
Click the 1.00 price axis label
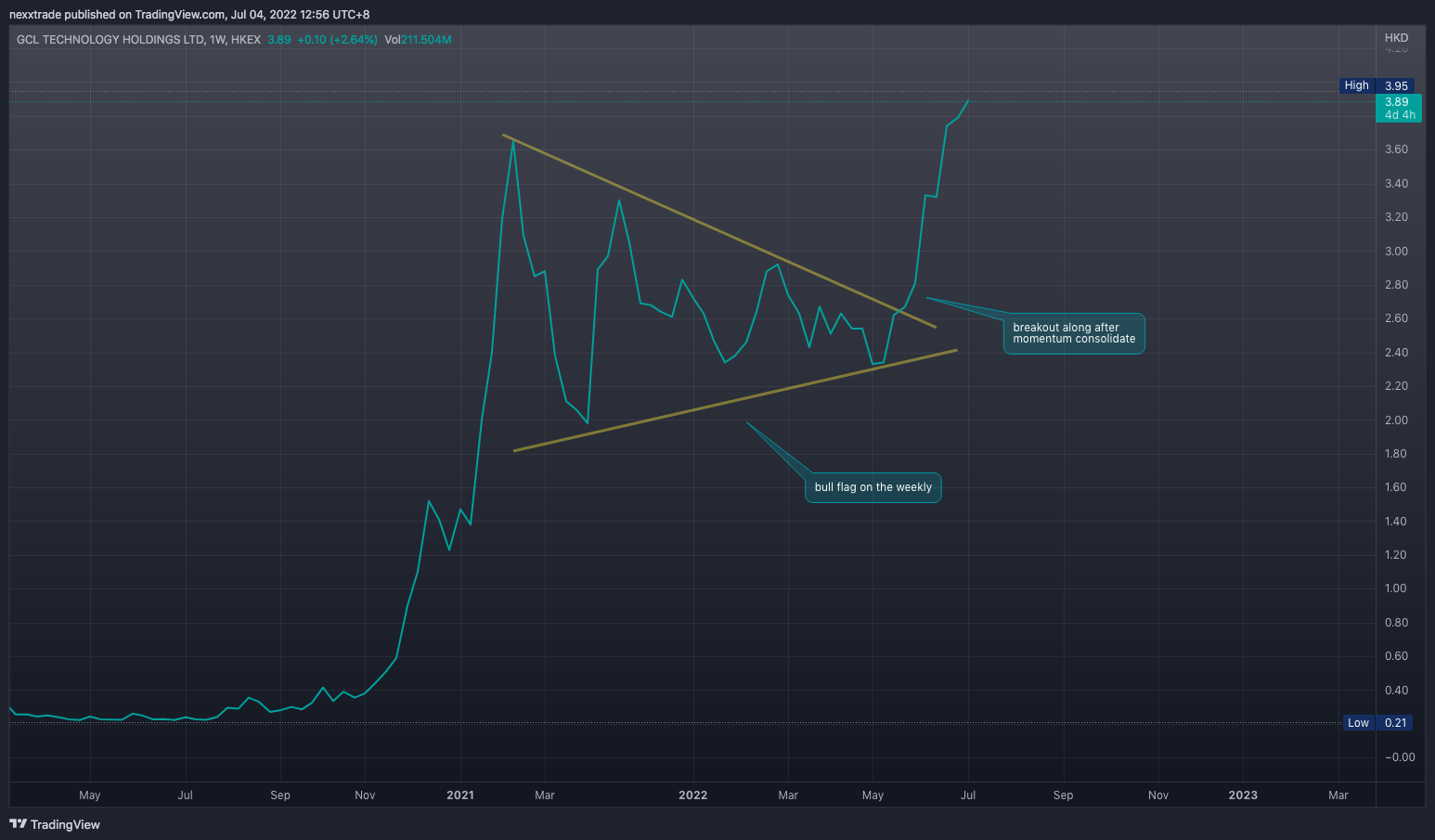tap(1396, 588)
